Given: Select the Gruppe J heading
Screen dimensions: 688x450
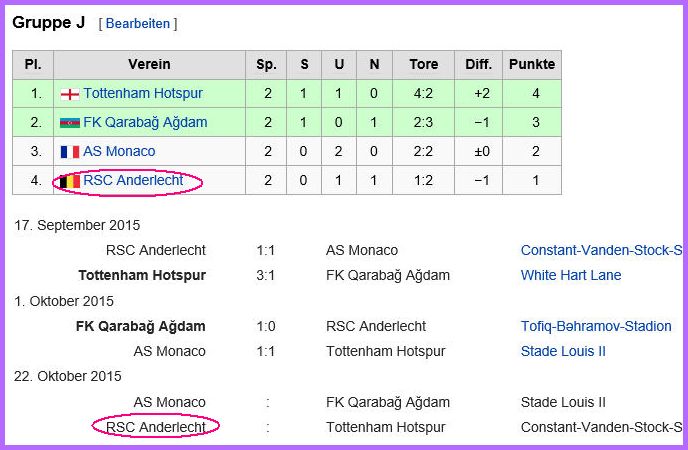Looking at the screenshot, I should (x=49, y=23).
